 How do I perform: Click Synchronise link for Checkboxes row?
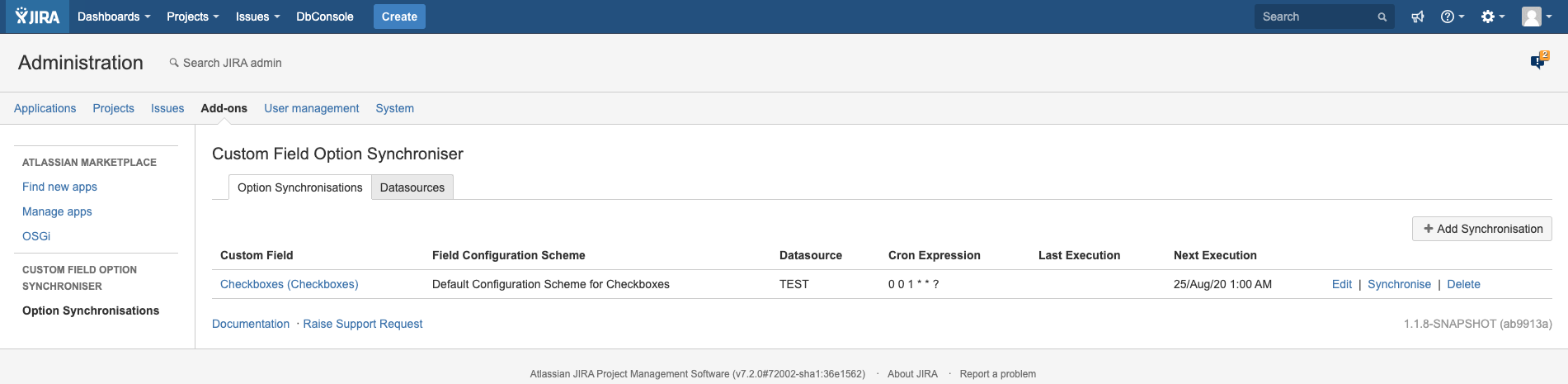[1399, 284]
